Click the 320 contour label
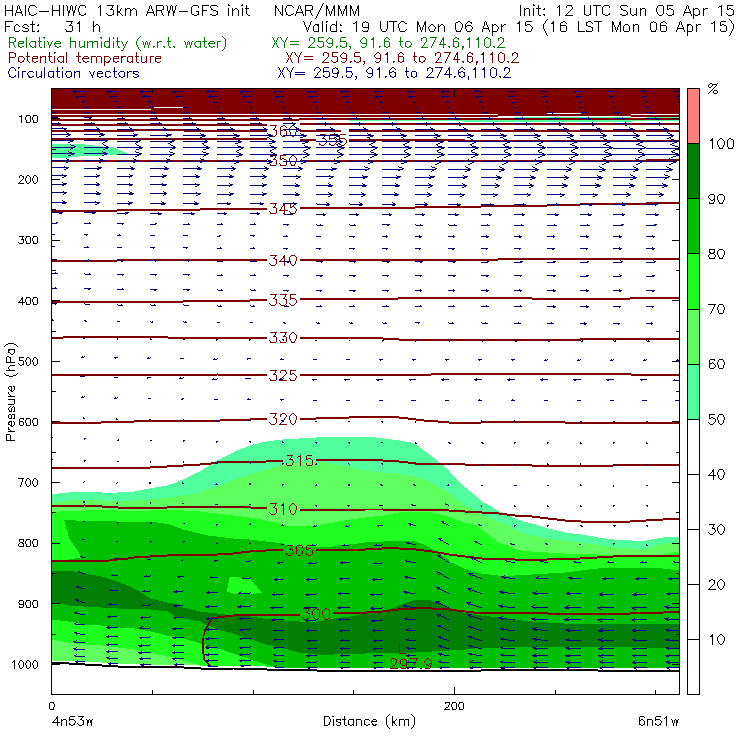 pos(283,419)
